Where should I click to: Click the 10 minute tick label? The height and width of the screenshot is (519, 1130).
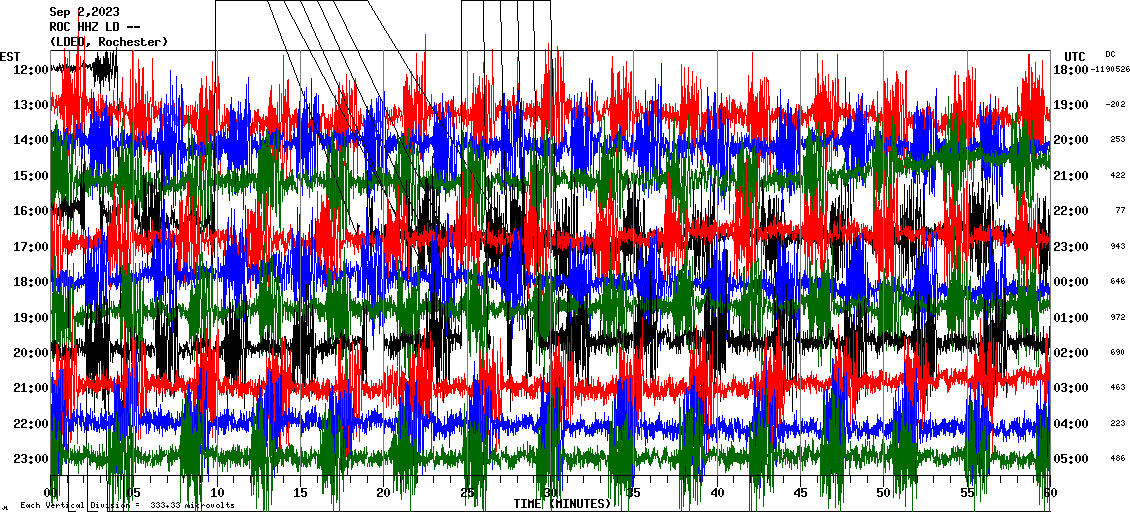coord(218,494)
